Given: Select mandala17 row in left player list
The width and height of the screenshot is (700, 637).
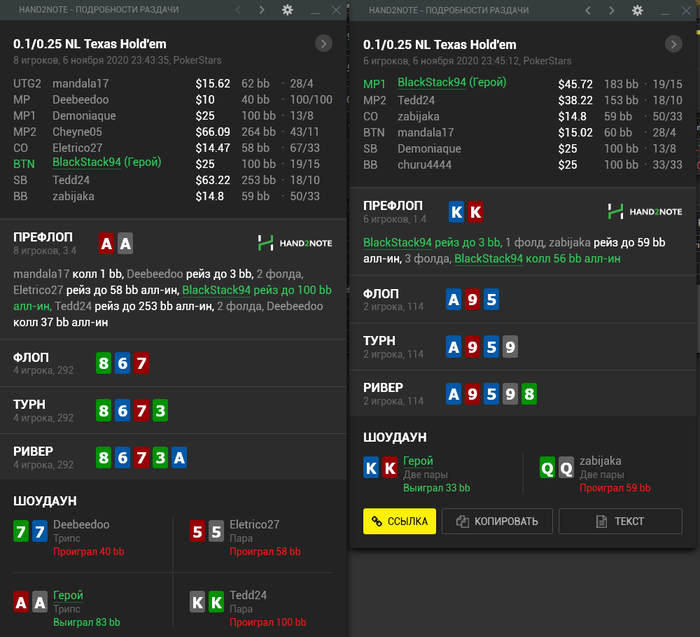Looking at the screenshot, I should click(x=173, y=83).
